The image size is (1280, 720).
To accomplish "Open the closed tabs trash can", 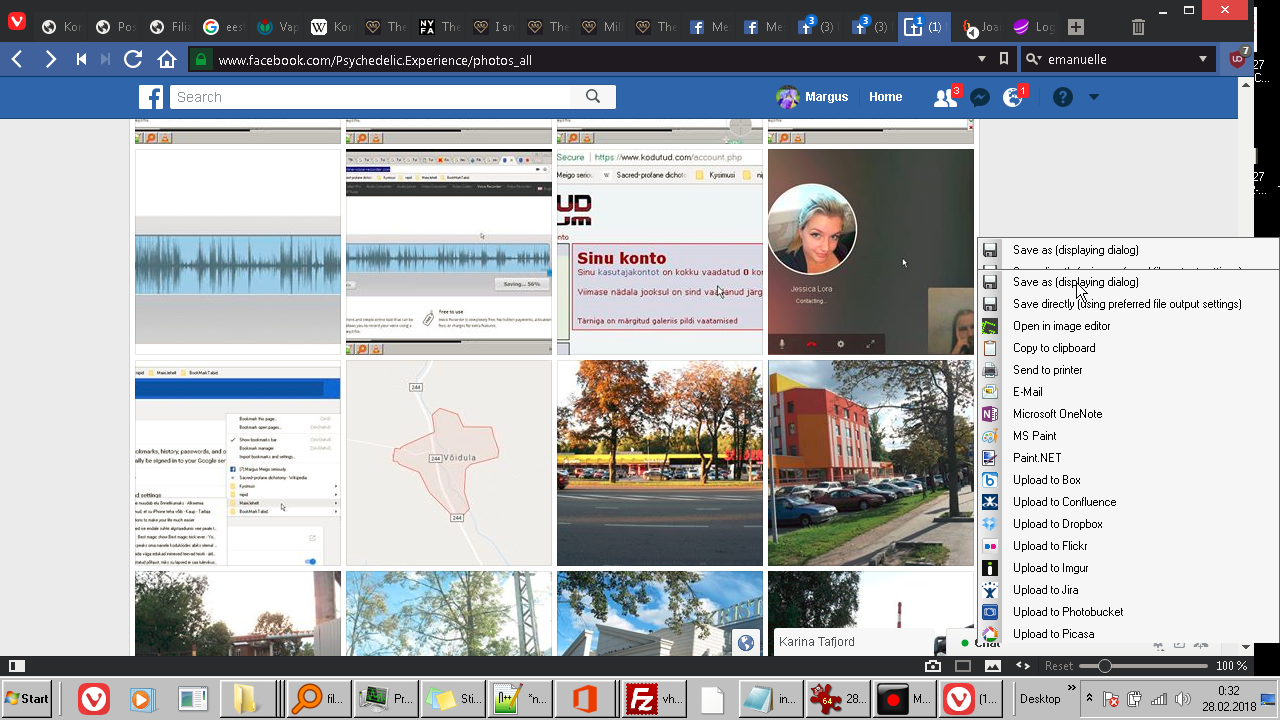I will coord(1138,27).
